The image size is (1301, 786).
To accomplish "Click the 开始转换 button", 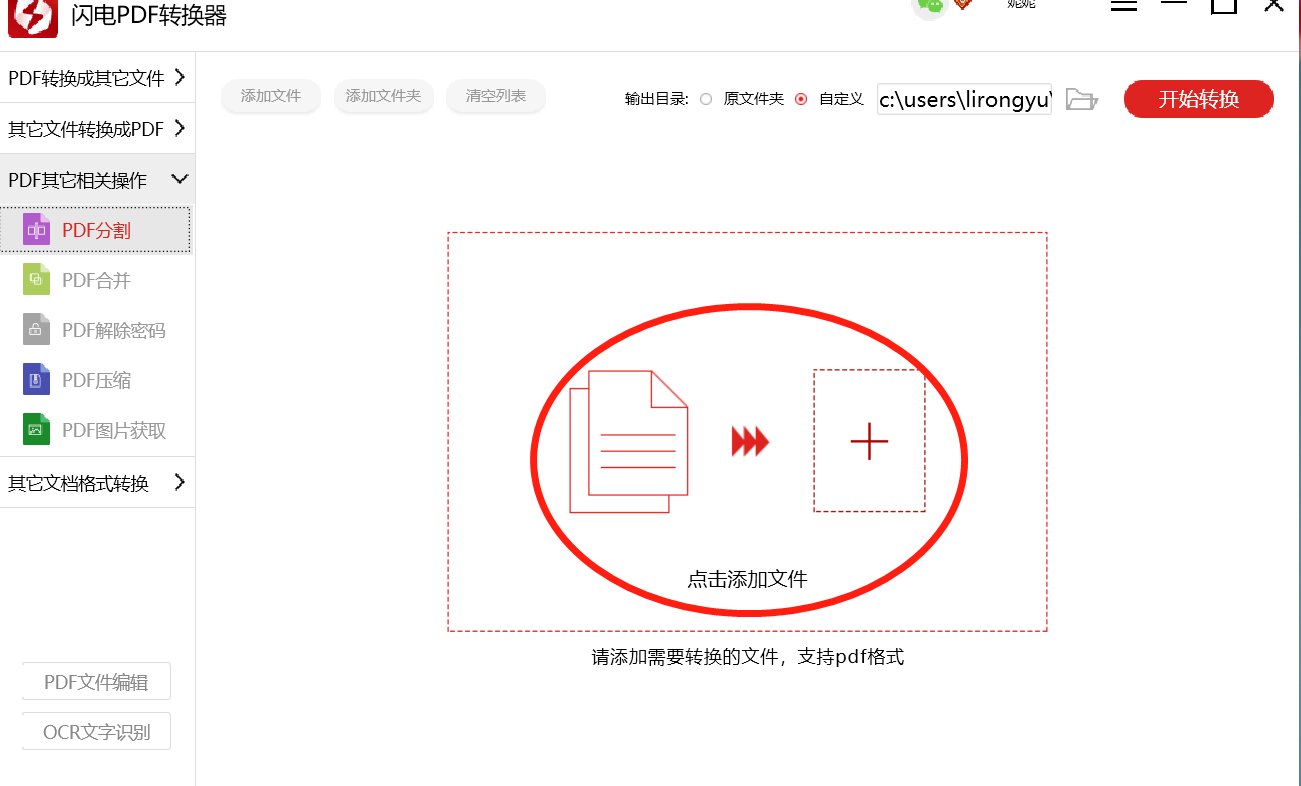I will (x=1198, y=99).
